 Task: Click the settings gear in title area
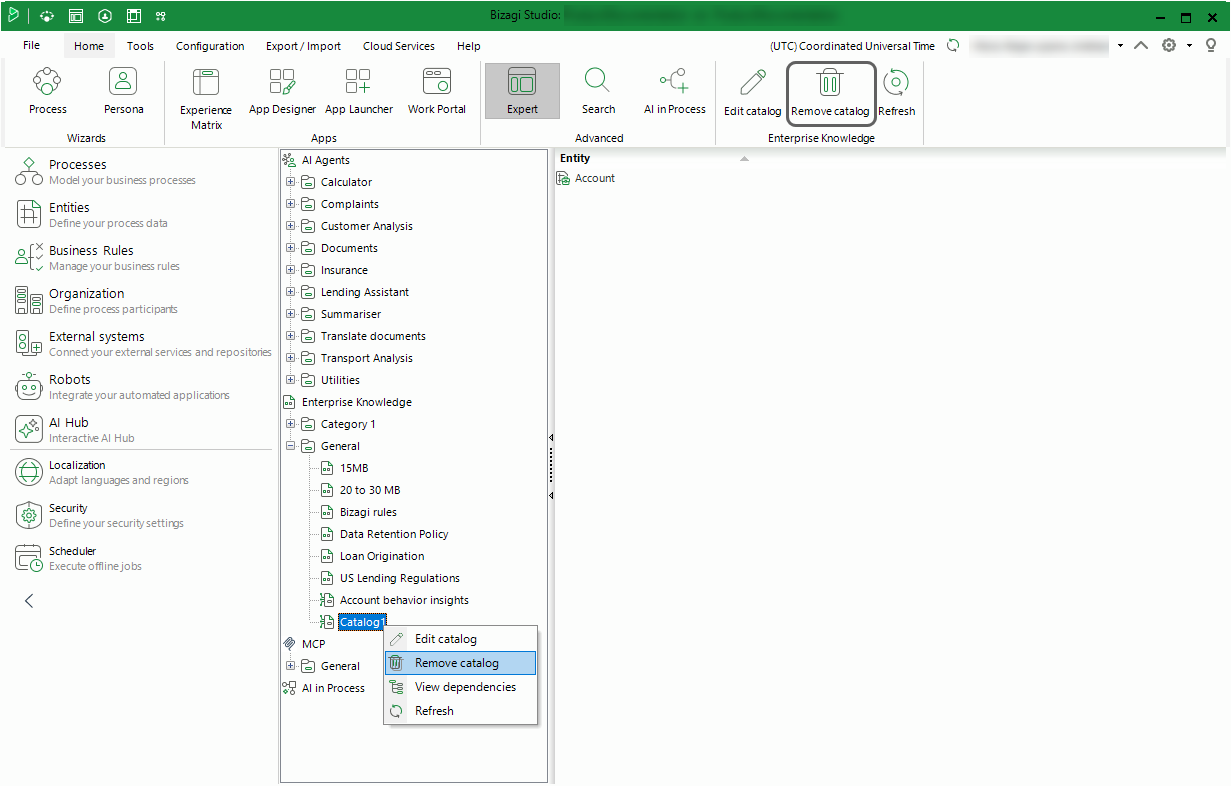coord(1168,46)
